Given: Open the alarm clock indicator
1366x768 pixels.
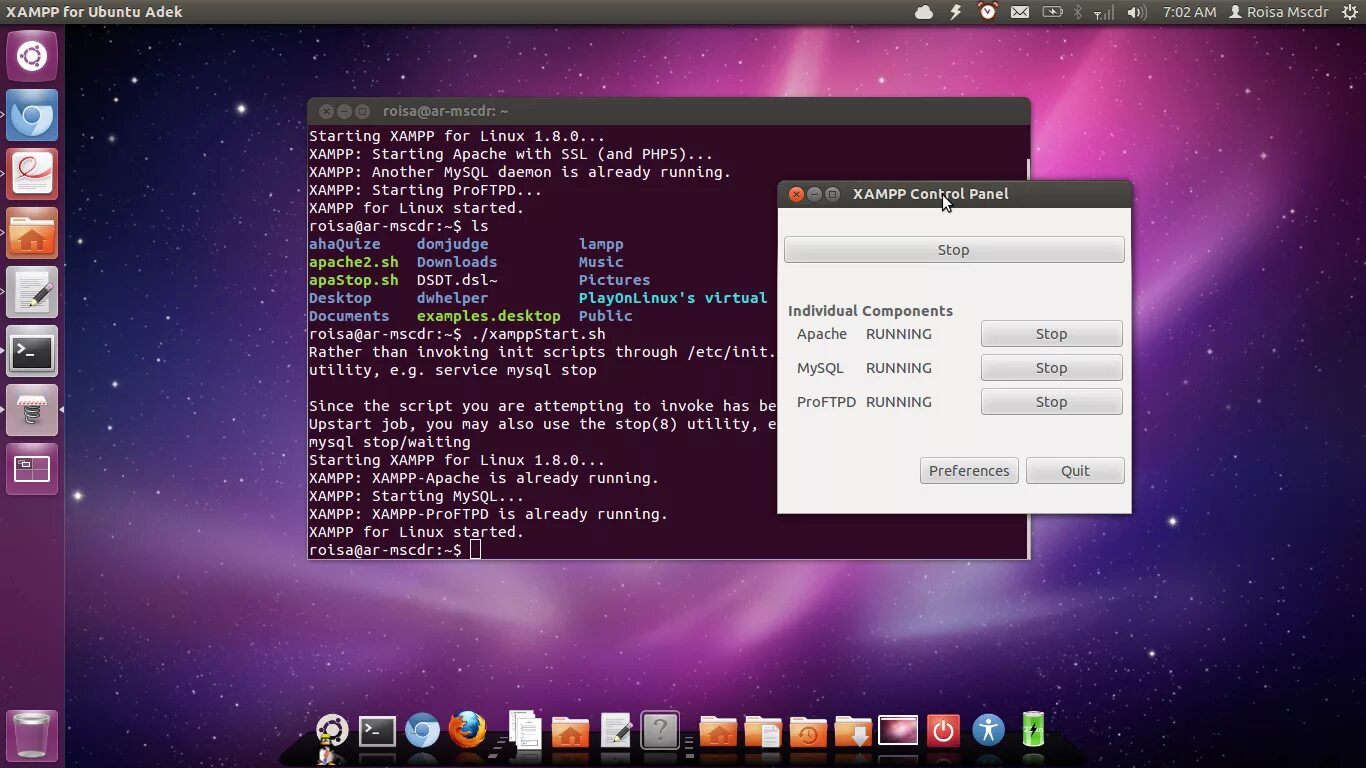Looking at the screenshot, I should tap(988, 12).
